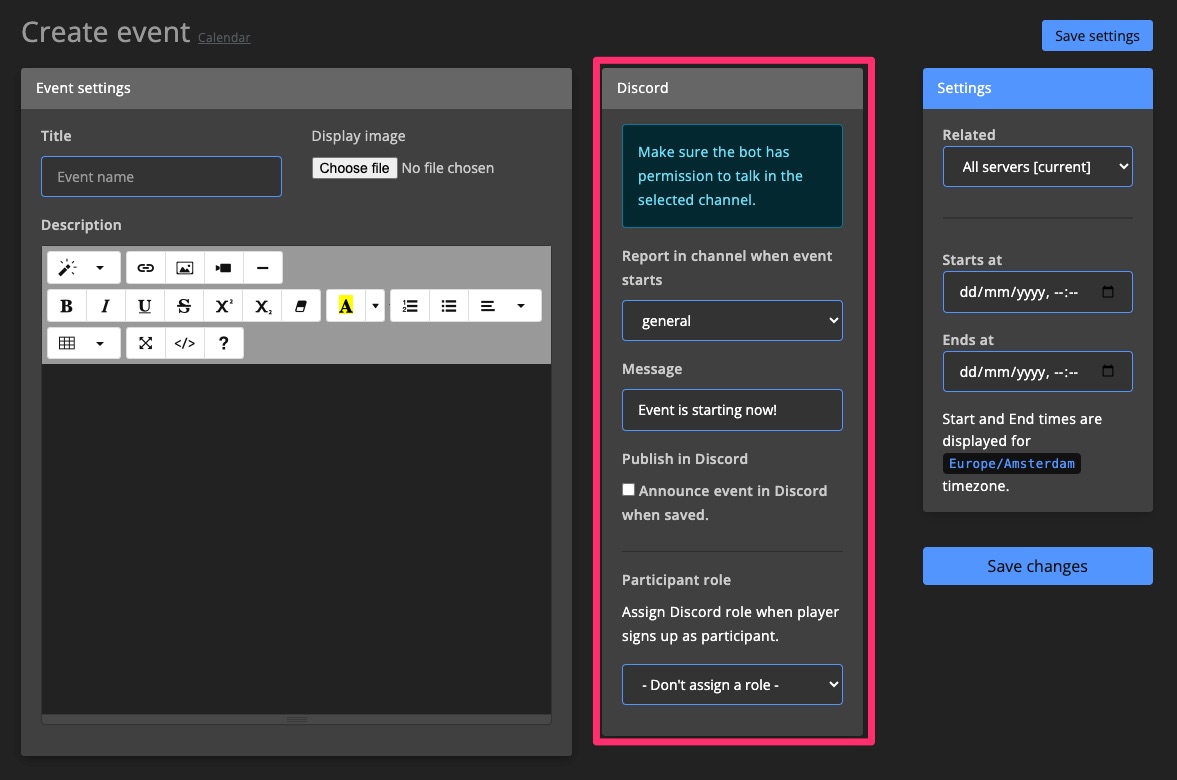
Task: Insert an ordered numbered list
Action: [x=410, y=306]
